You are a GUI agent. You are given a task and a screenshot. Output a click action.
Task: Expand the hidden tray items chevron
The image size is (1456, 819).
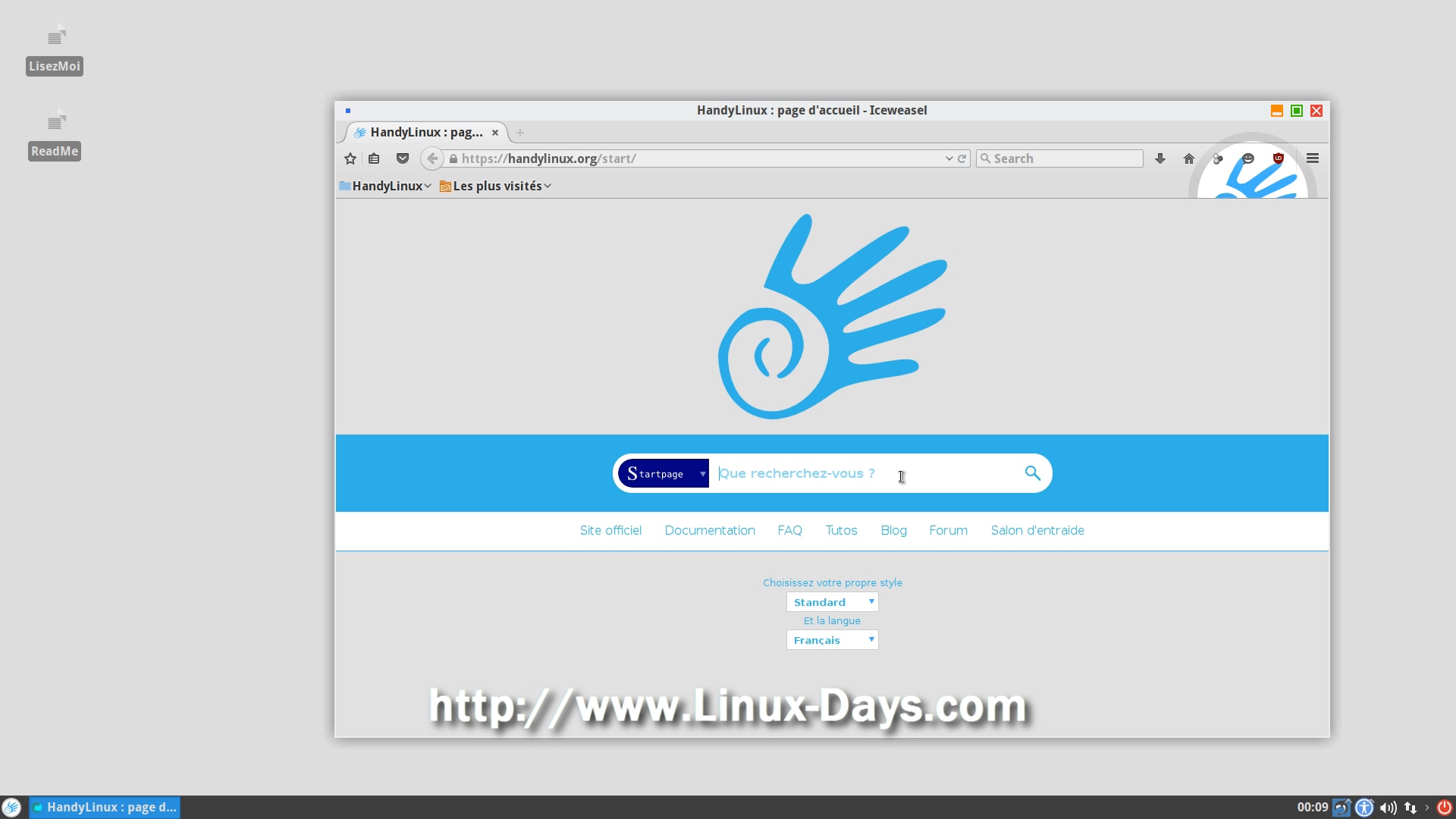[1427, 807]
